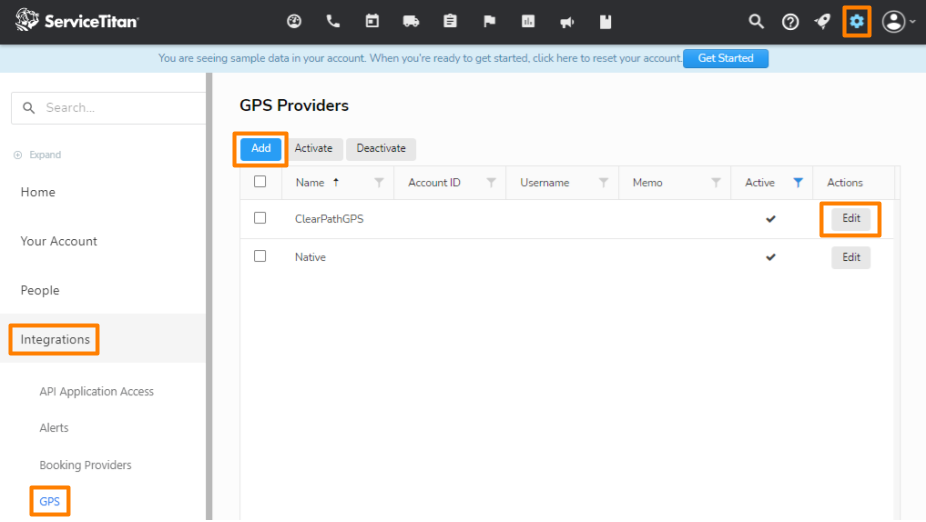The image size is (926, 522).
Task: Edit the Native provider
Action: pos(851,257)
